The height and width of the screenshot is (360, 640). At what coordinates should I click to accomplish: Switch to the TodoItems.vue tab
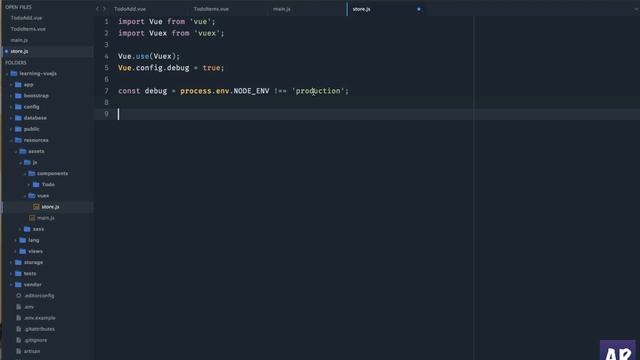coord(211,9)
